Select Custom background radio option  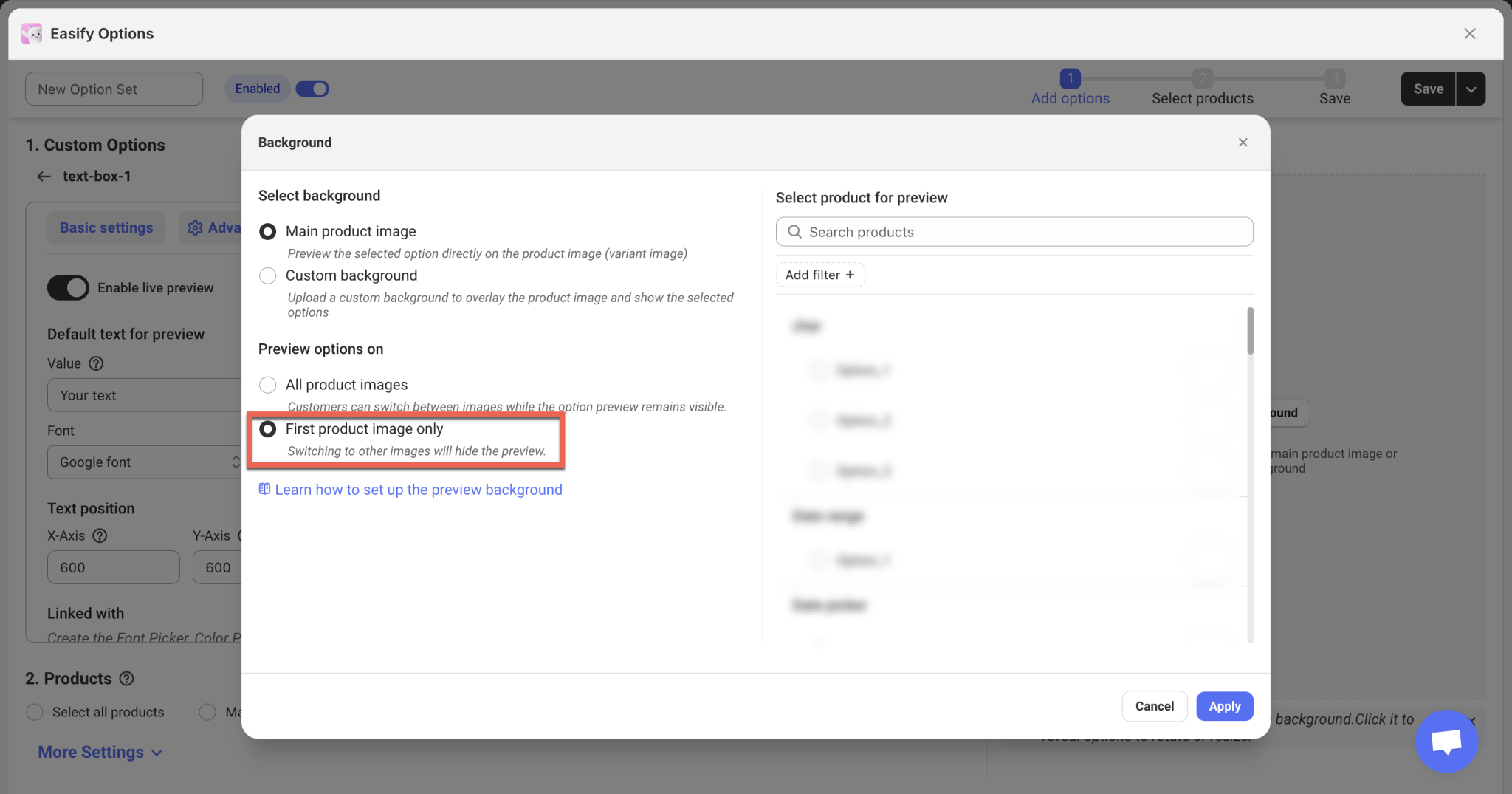click(267, 275)
